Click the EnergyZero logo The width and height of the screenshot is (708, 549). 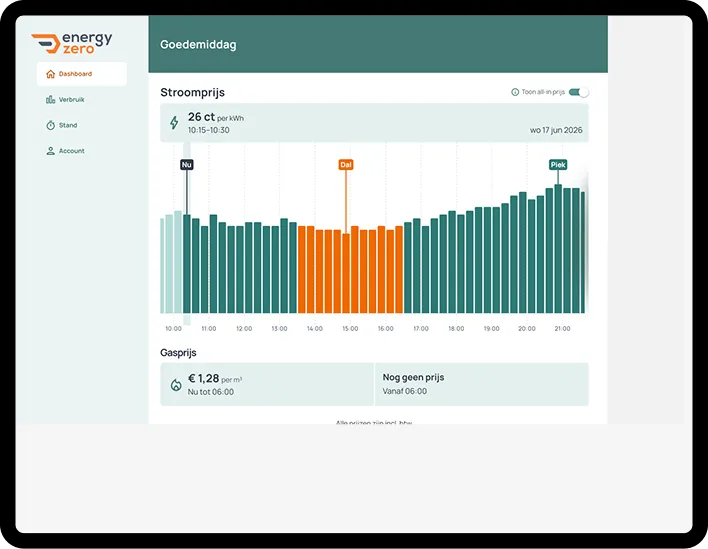(72, 43)
